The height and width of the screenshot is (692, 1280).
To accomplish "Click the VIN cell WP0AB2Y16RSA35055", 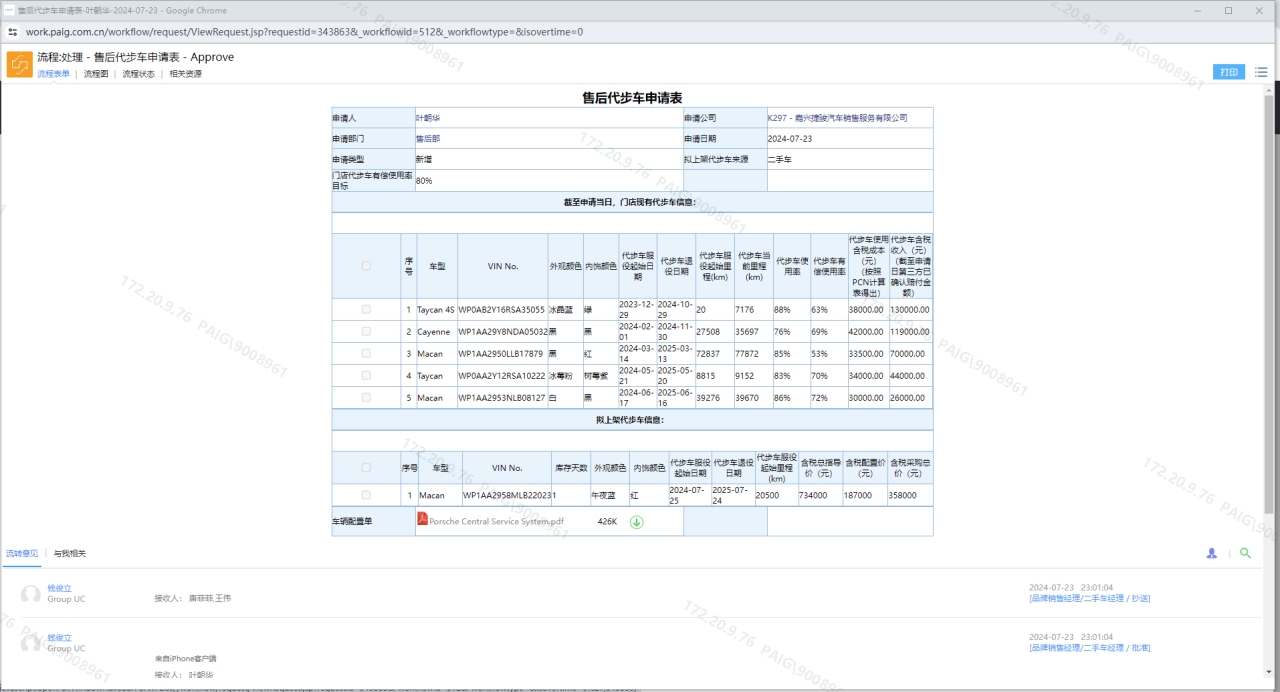I will 502,310.
